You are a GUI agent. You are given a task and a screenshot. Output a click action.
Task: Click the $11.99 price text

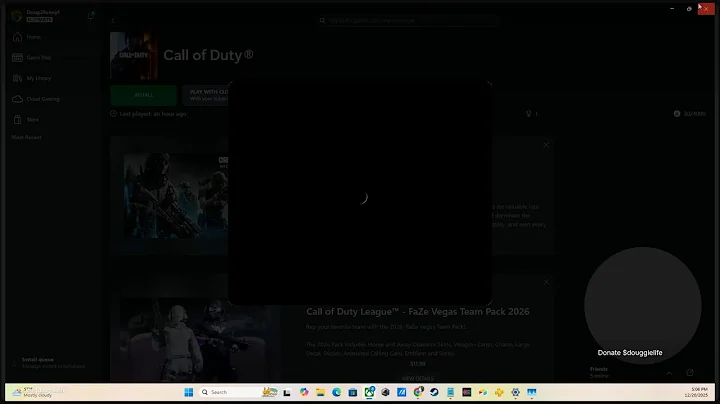(x=417, y=364)
